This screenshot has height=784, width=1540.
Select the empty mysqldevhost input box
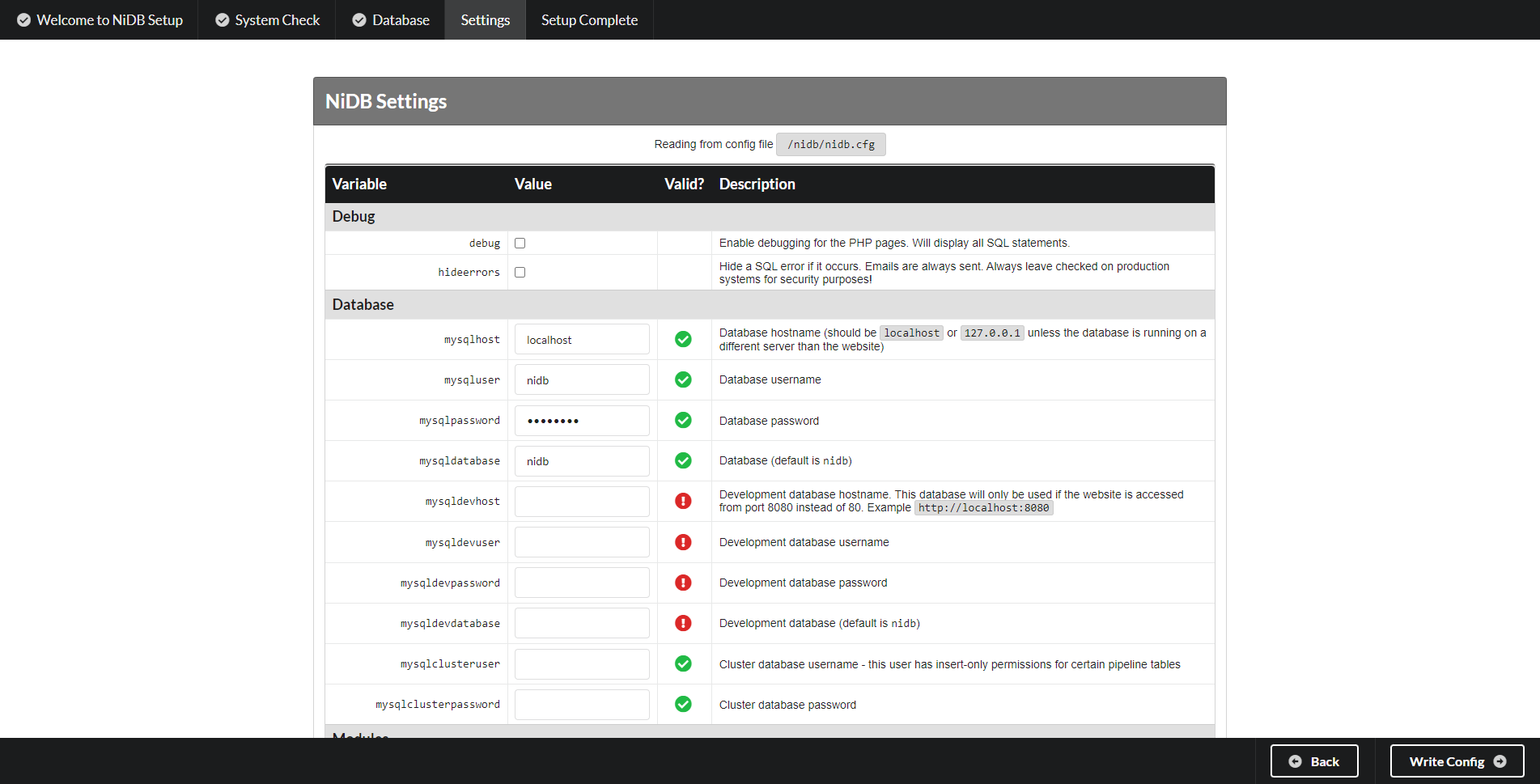(582, 502)
